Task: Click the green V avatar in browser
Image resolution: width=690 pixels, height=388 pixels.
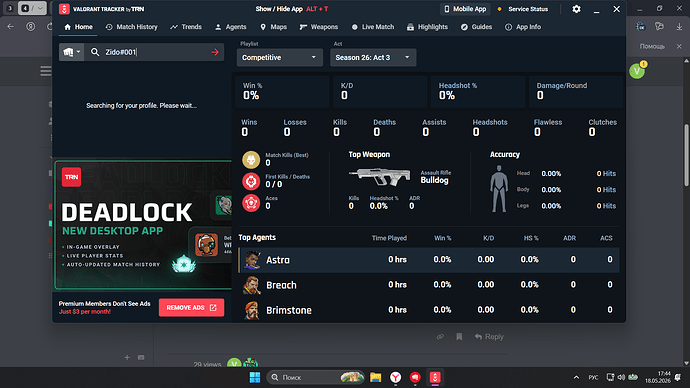Action: point(636,71)
